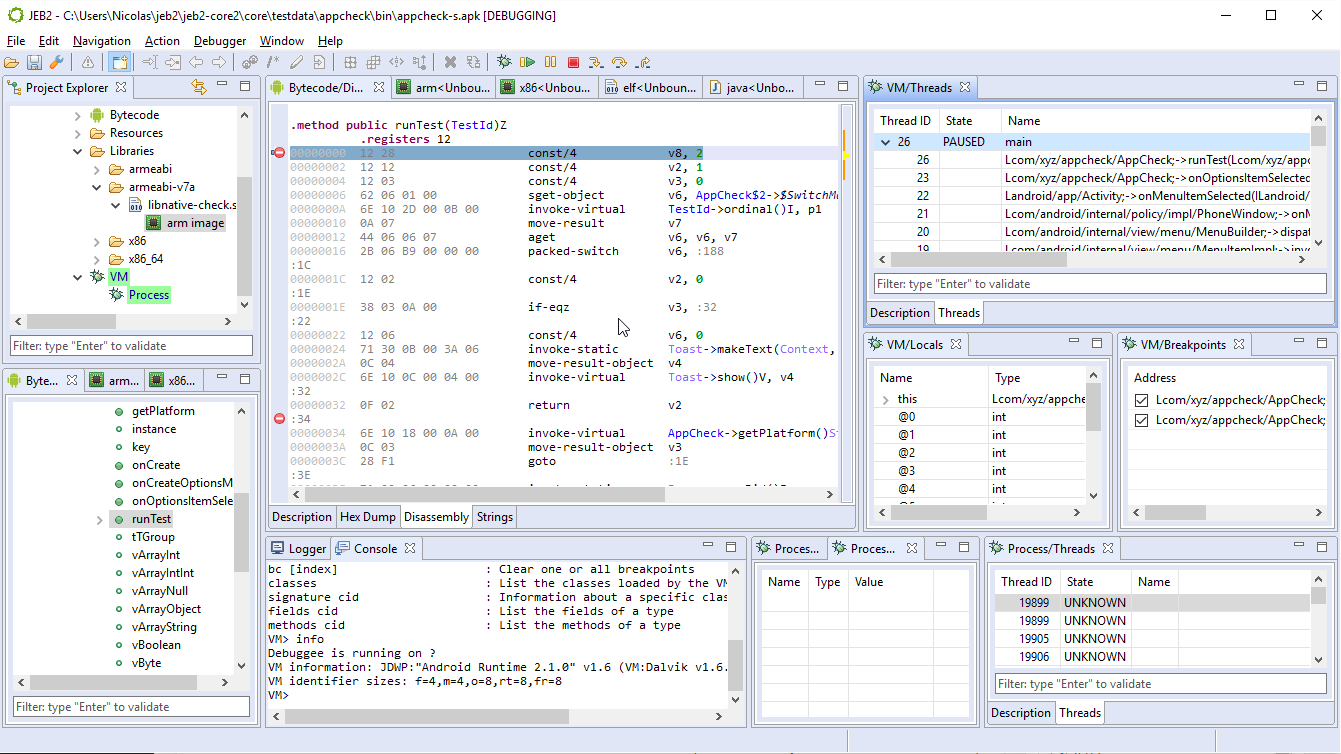
Task: Expand the Bytecode node in Project Explorer
Action: pyautogui.click(x=78, y=116)
